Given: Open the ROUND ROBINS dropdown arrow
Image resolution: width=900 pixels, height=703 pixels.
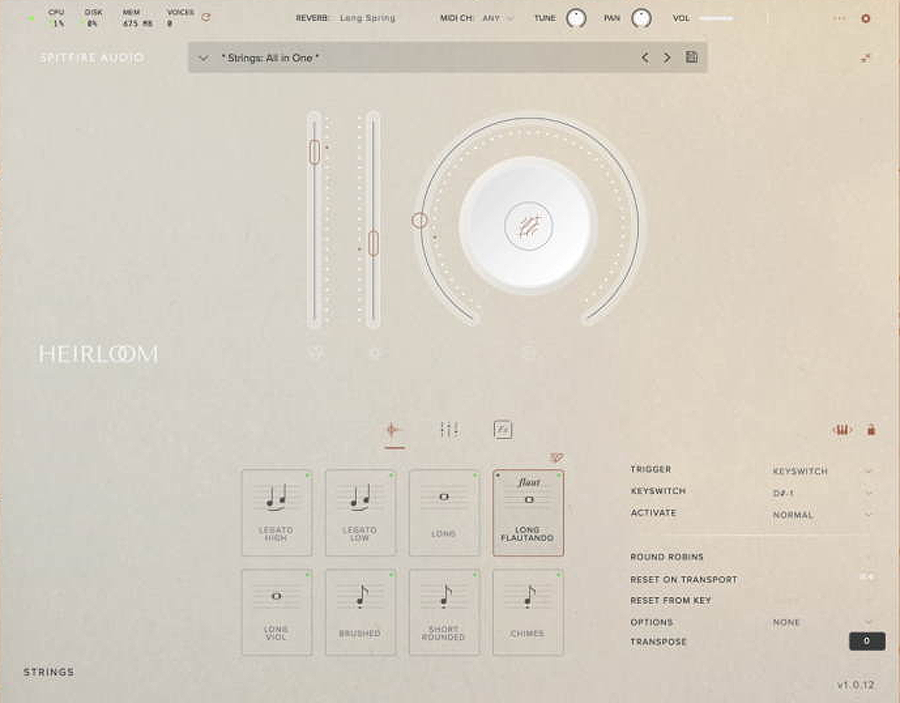Looking at the screenshot, I should 869,557.
